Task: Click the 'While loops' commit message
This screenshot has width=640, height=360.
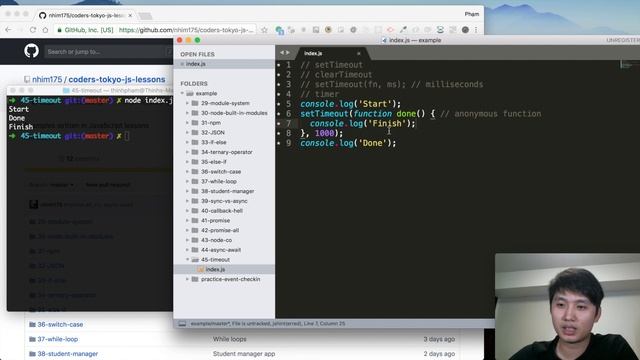Action: pyautogui.click(x=229, y=339)
